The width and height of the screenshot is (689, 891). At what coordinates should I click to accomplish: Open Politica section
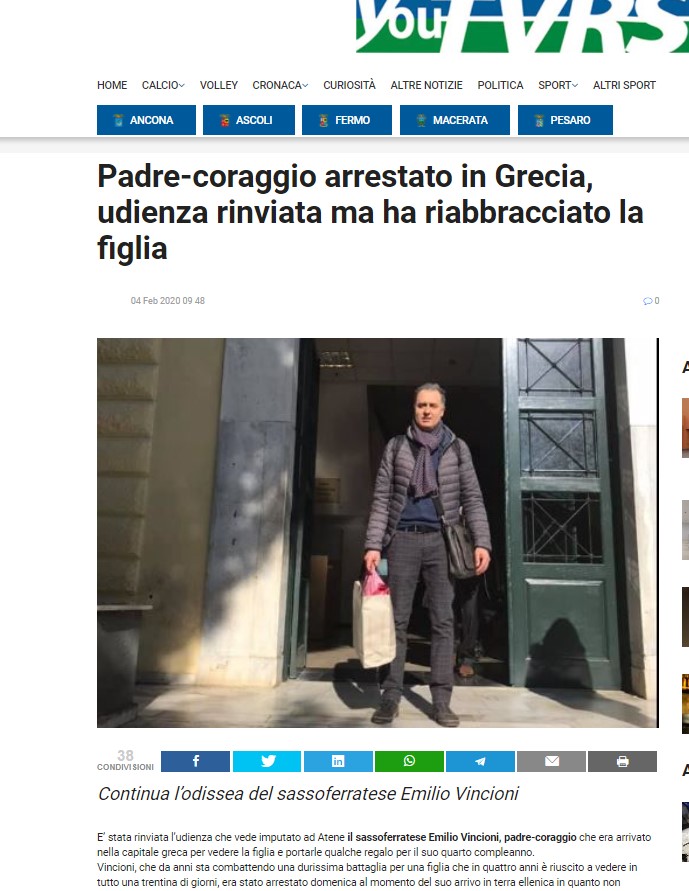(500, 85)
